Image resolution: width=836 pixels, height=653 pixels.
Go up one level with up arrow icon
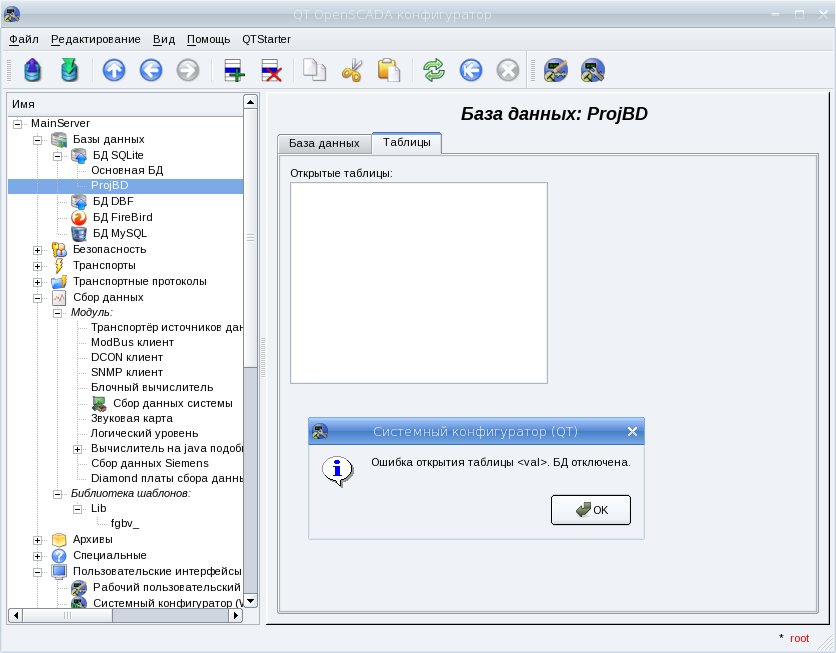[x=114, y=70]
